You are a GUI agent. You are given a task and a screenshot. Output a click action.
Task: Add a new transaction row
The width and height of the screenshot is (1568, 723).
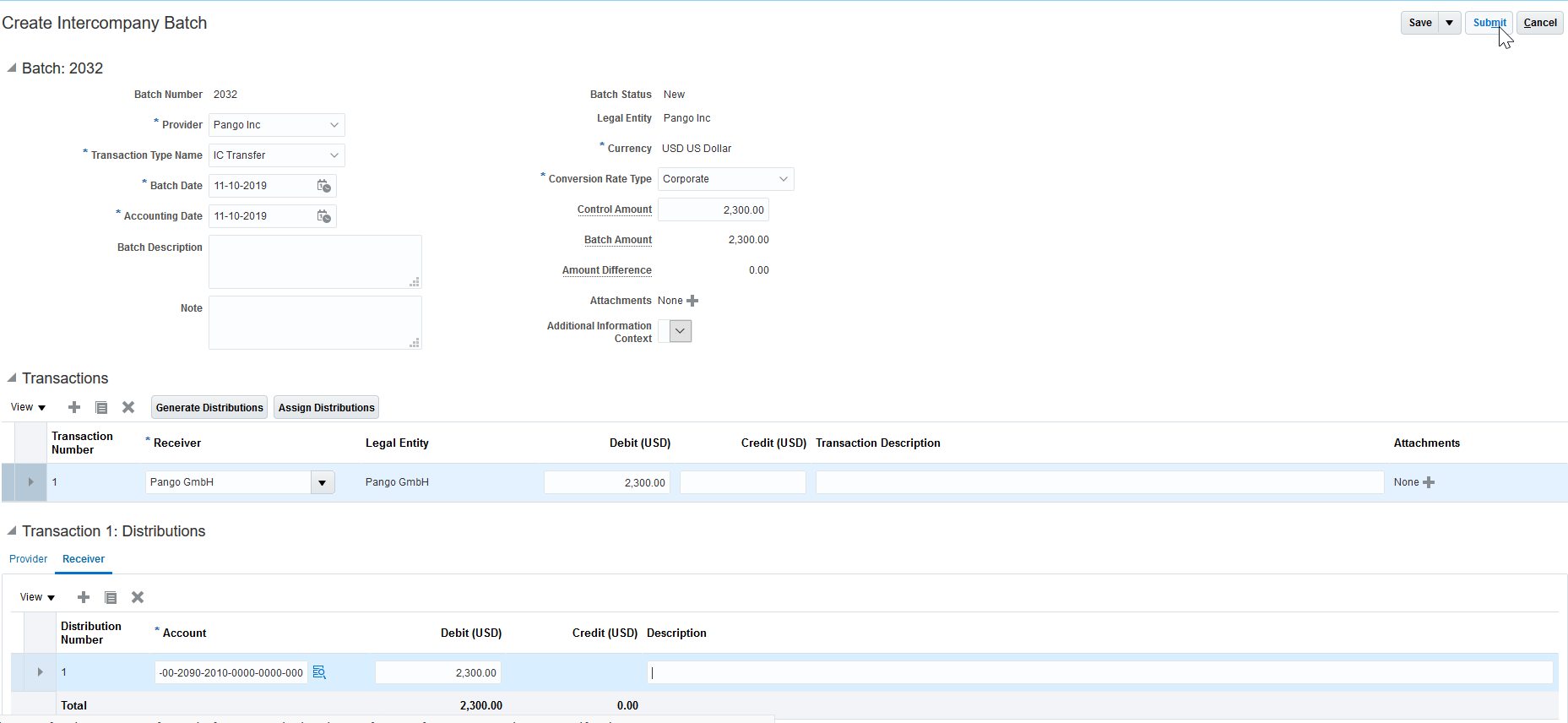[x=74, y=407]
